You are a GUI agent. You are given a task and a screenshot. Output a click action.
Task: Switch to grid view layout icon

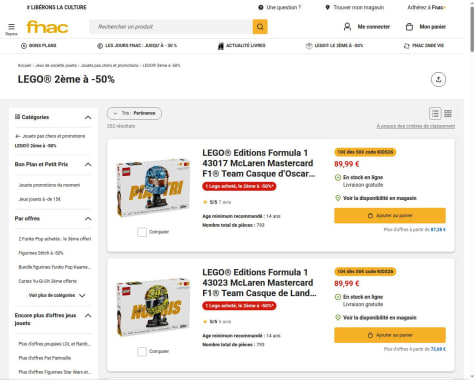pyautogui.click(x=448, y=114)
